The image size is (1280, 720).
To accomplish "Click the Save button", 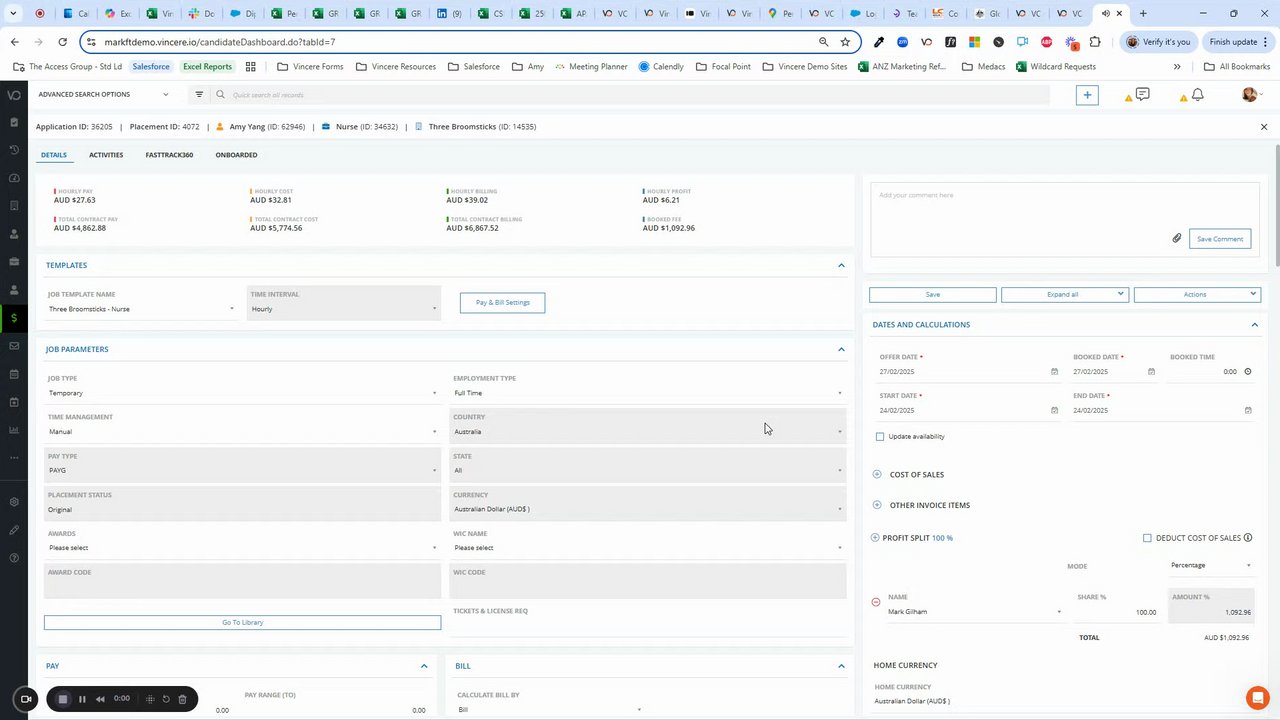I will click(x=933, y=294).
